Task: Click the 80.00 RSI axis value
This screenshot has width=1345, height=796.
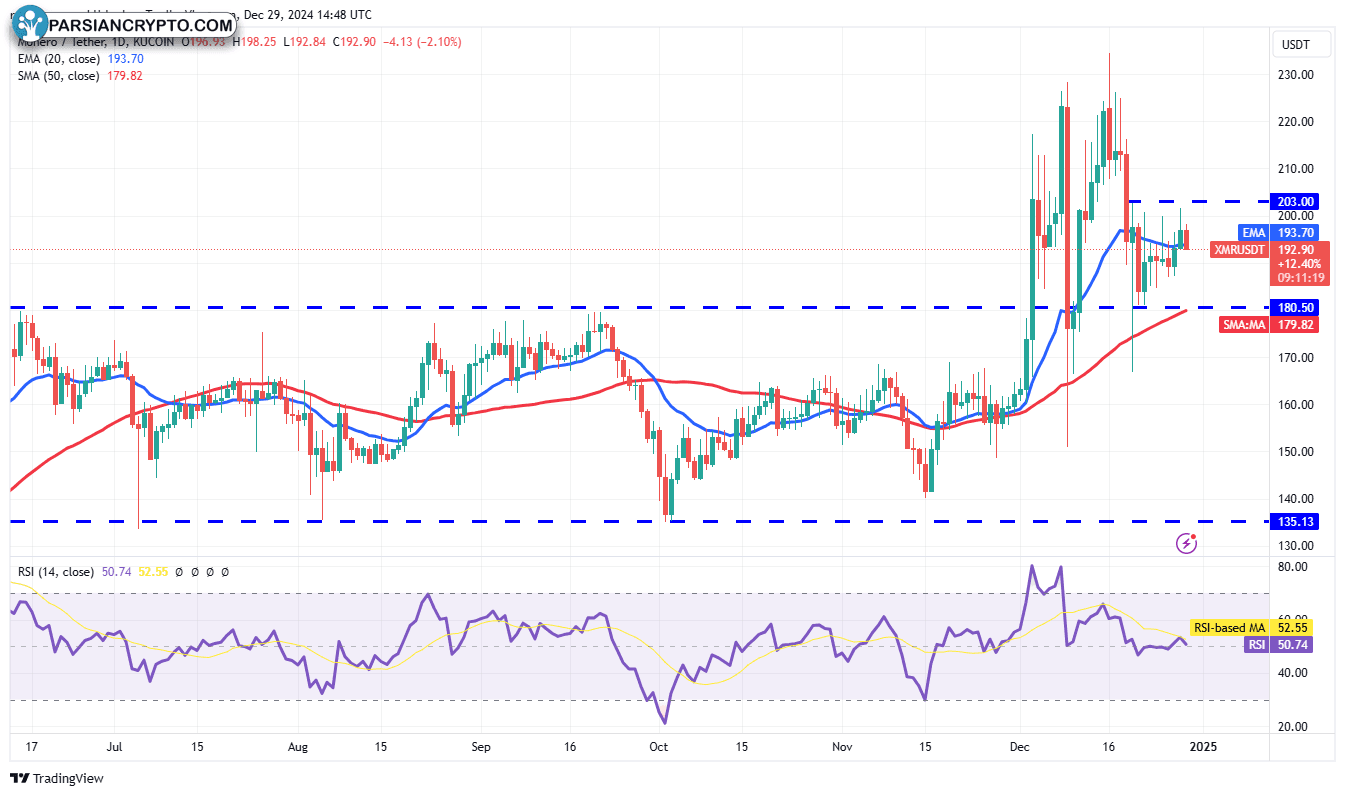Action: (1293, 567)
